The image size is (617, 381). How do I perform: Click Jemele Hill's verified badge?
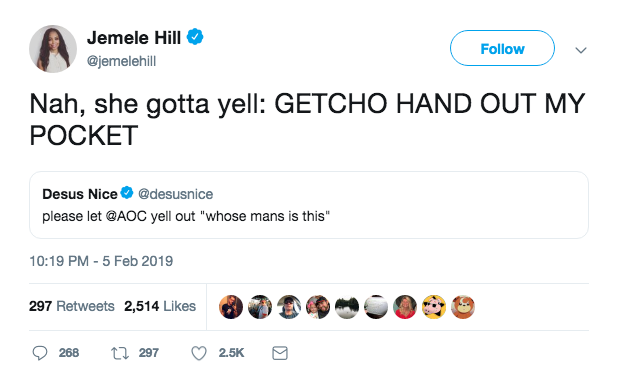pyautogui.click(x=195, y=37)
